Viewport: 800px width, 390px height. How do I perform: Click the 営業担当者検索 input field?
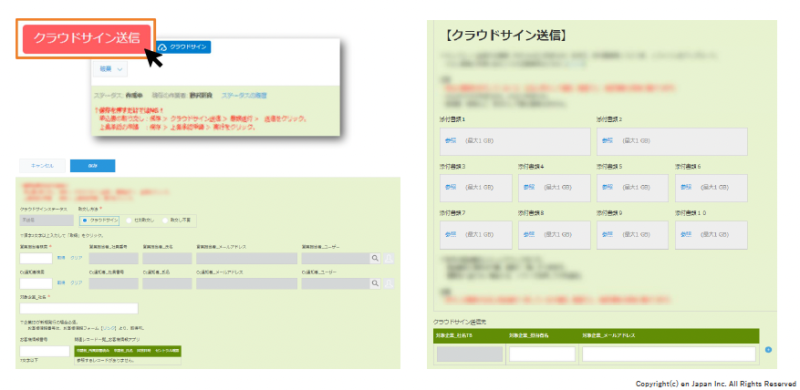pos(36,258)
